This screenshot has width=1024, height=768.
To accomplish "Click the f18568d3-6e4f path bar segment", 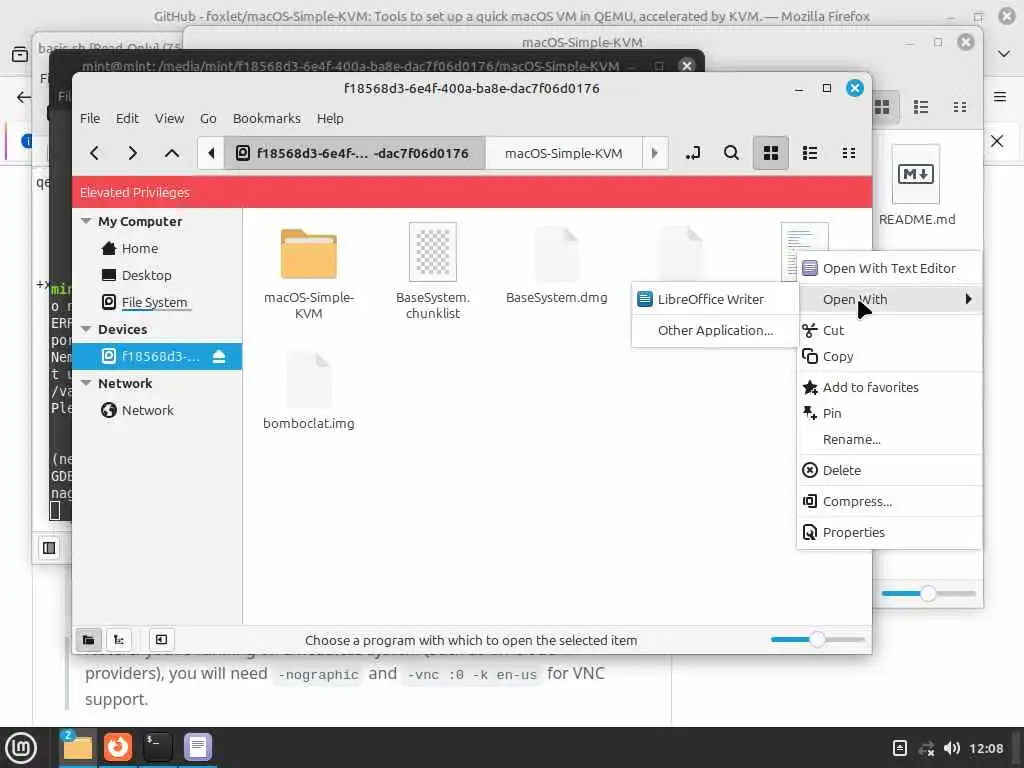I will pyautogui.click(x=355, y=153).
